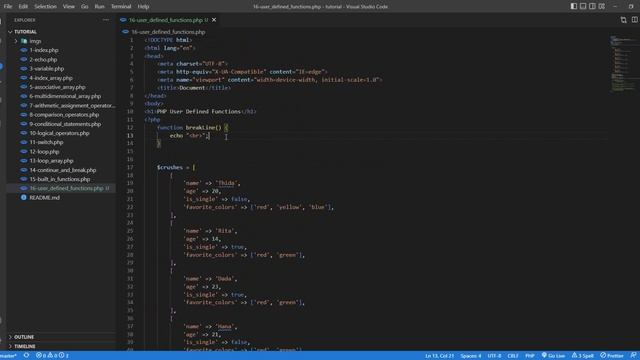
Task: Open Explorer's more actions ellipsis
Action: pyautogui.click(x=106, y=20)
